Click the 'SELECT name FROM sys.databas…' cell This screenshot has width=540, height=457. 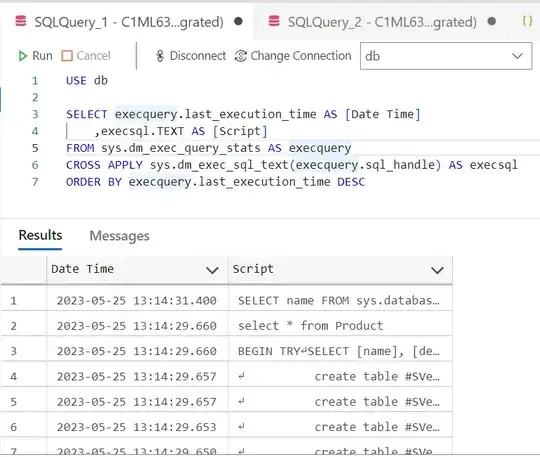click(339, 301)
